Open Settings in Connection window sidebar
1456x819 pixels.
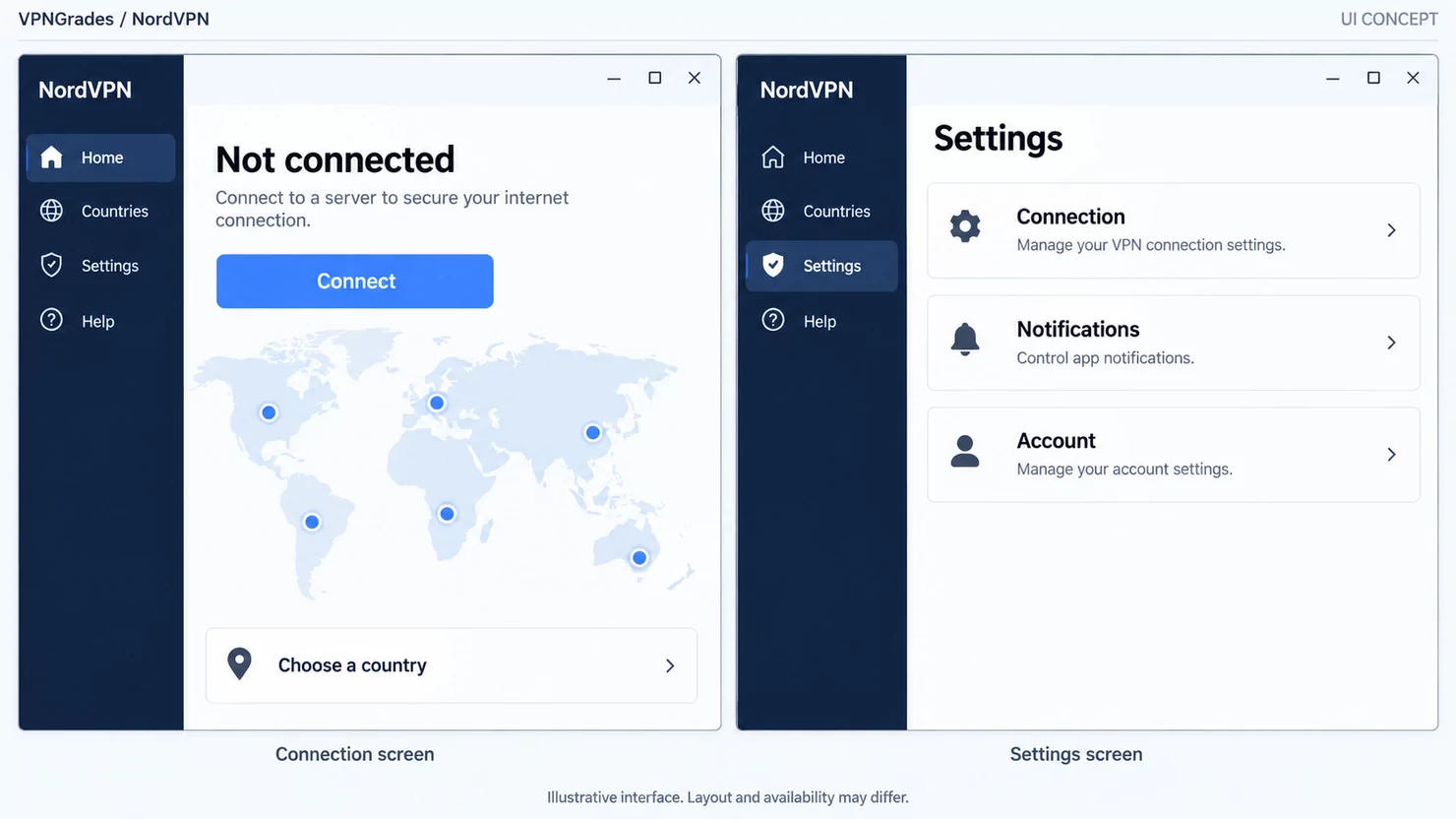(100, 265)
